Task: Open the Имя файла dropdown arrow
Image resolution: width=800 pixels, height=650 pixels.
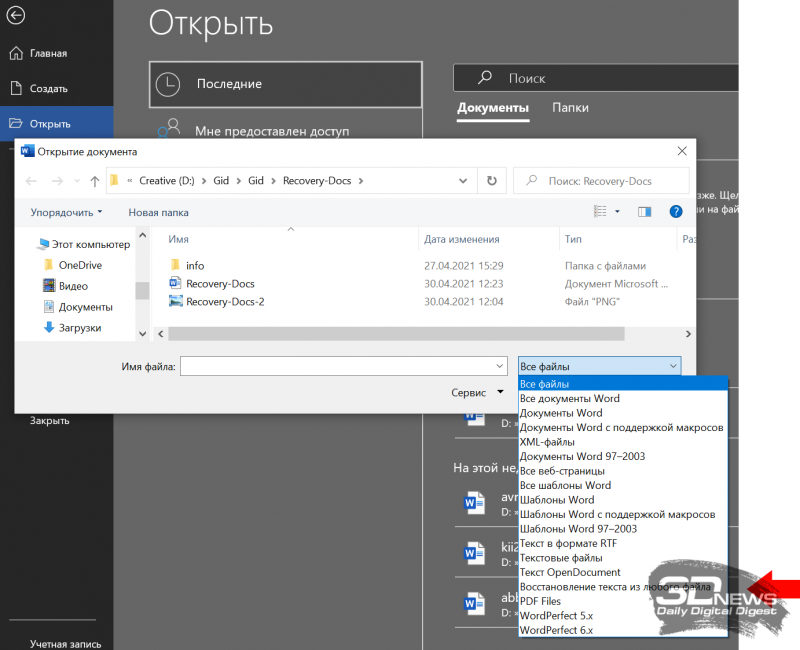Action: [500, 366]
